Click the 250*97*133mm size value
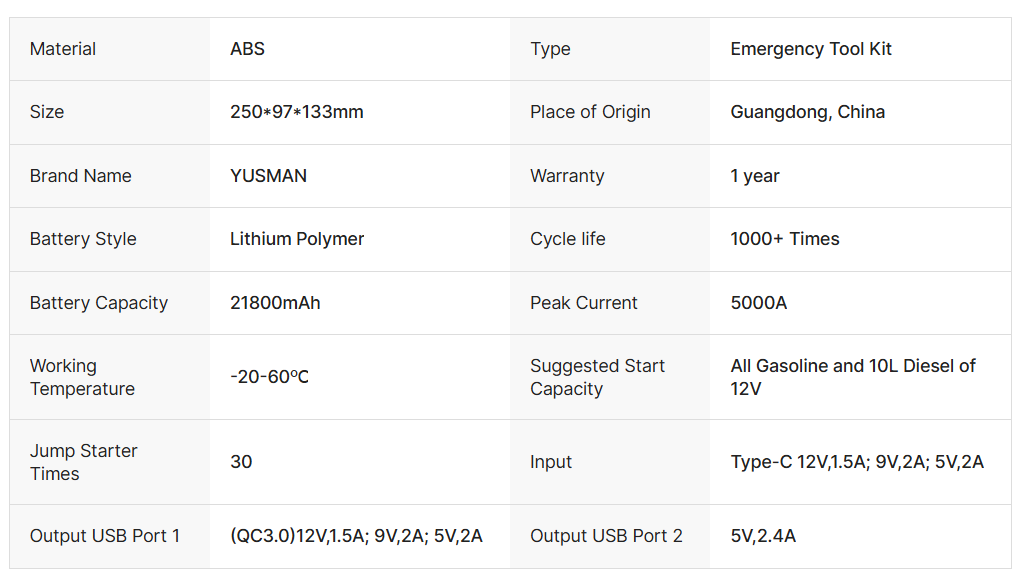This screenshot has width=1020, height=577. pos(297,112)
